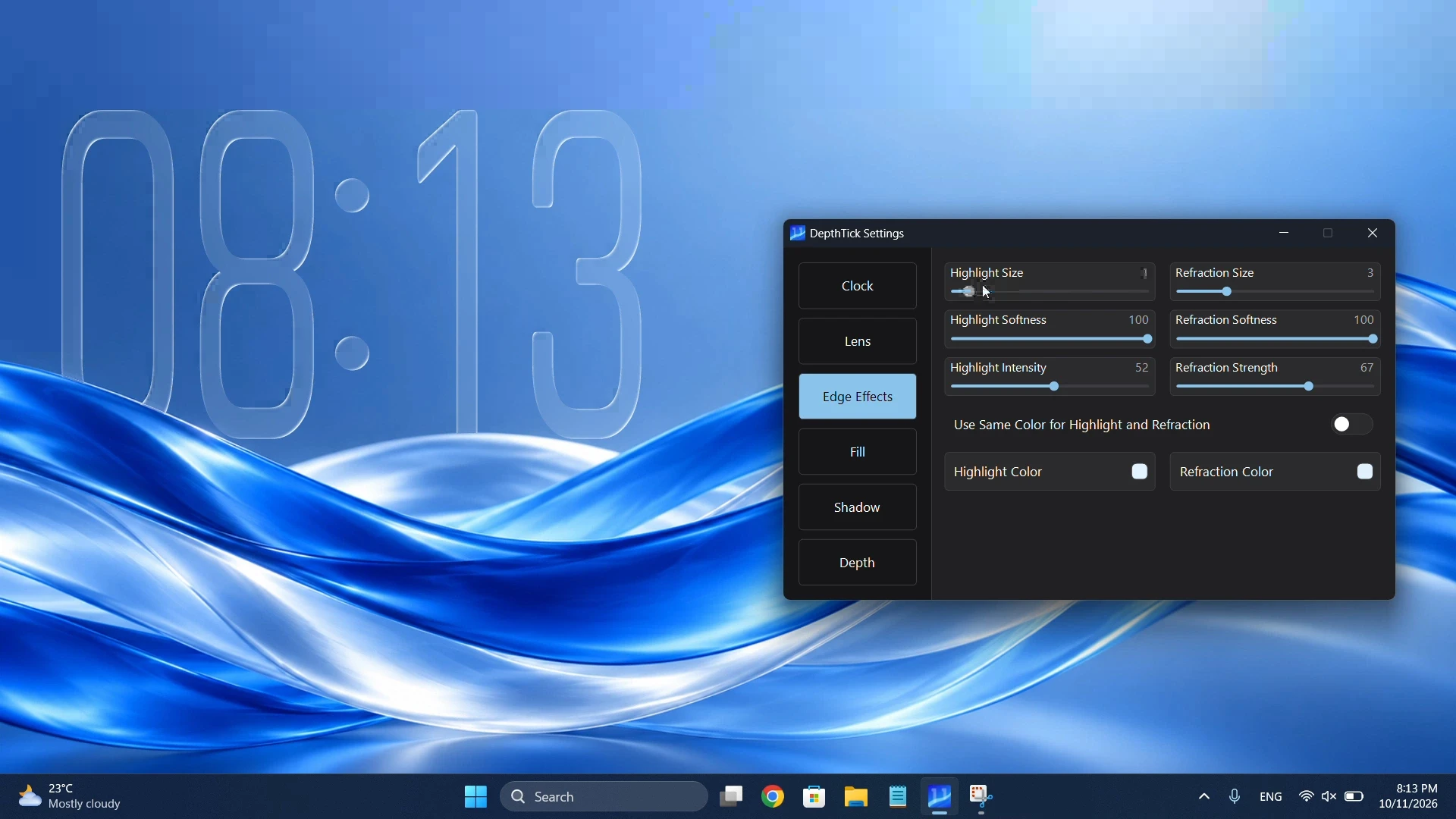
Task: Close the DepthTick Settings window
Action: tap(1373, 234)
